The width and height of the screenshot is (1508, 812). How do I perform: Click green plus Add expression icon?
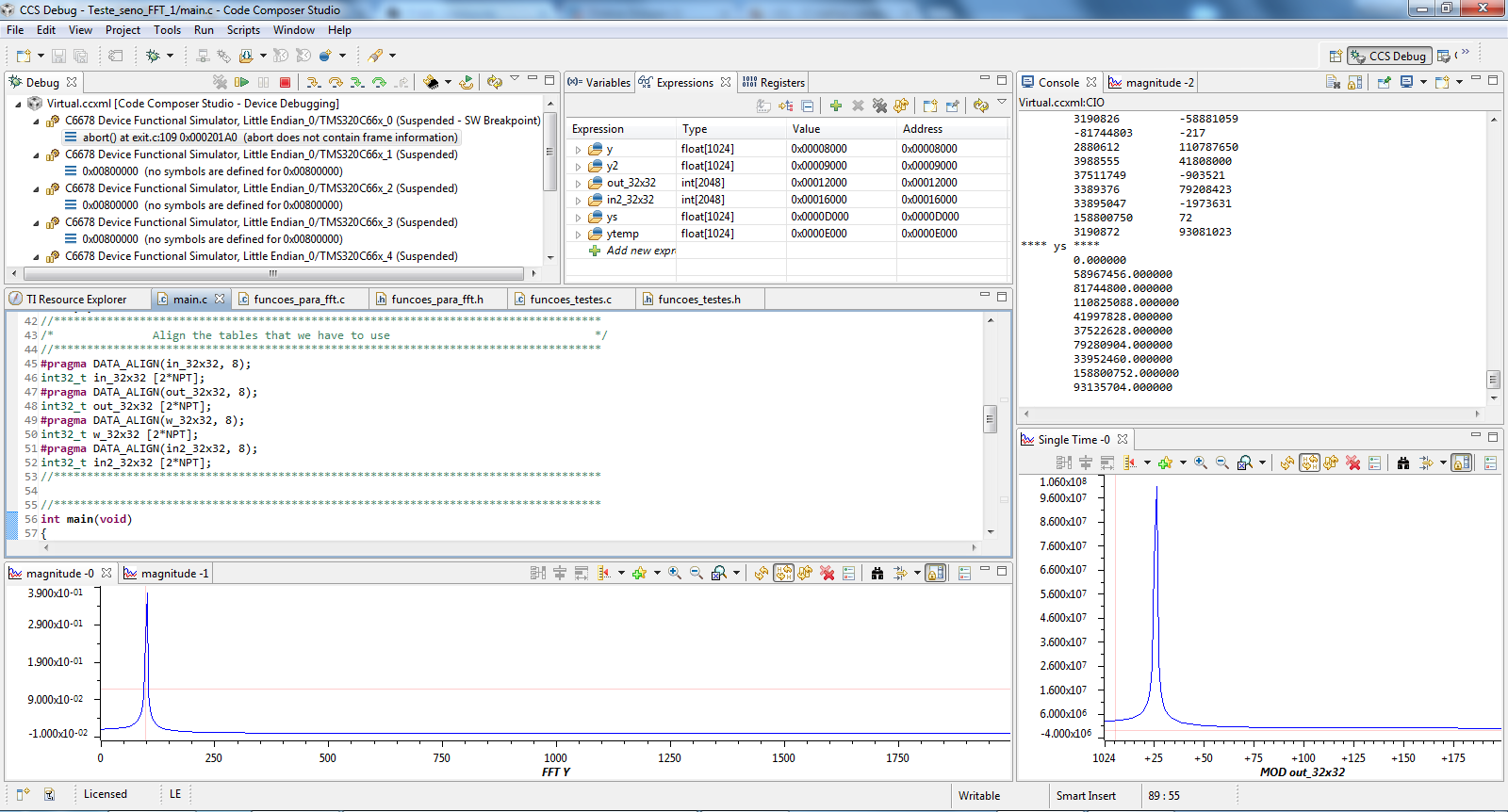pyautogui.click(x=835, y=106)
